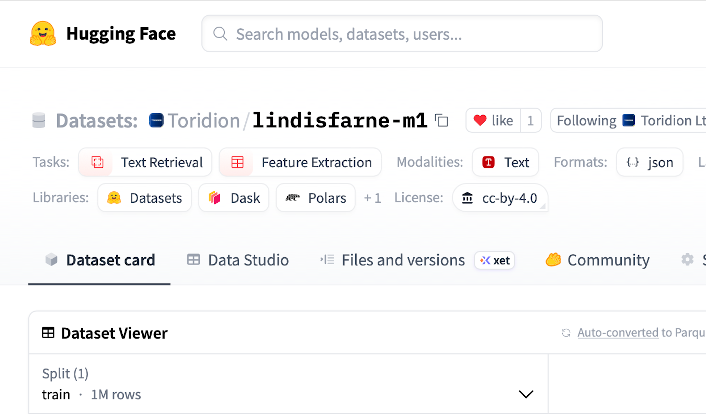
Task: Select the Feature Extraction task tag
Action: [300, 162]
